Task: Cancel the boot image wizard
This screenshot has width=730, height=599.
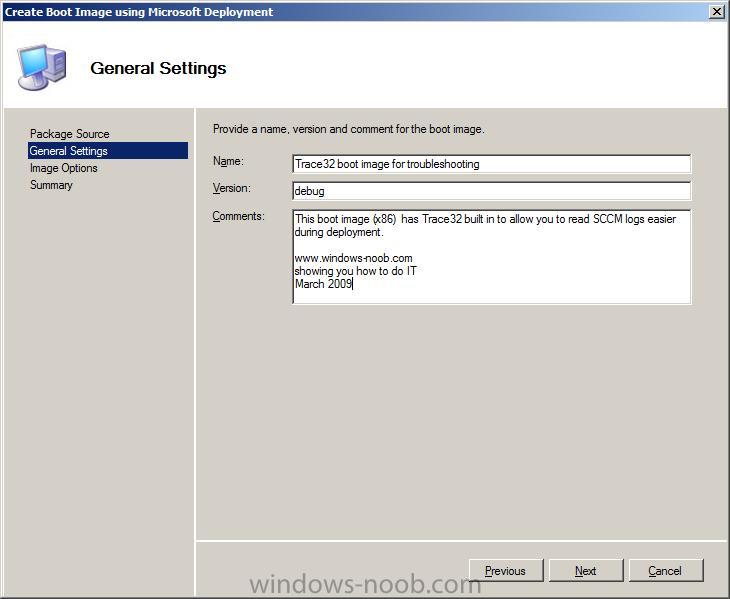Action: pos(665,571)
